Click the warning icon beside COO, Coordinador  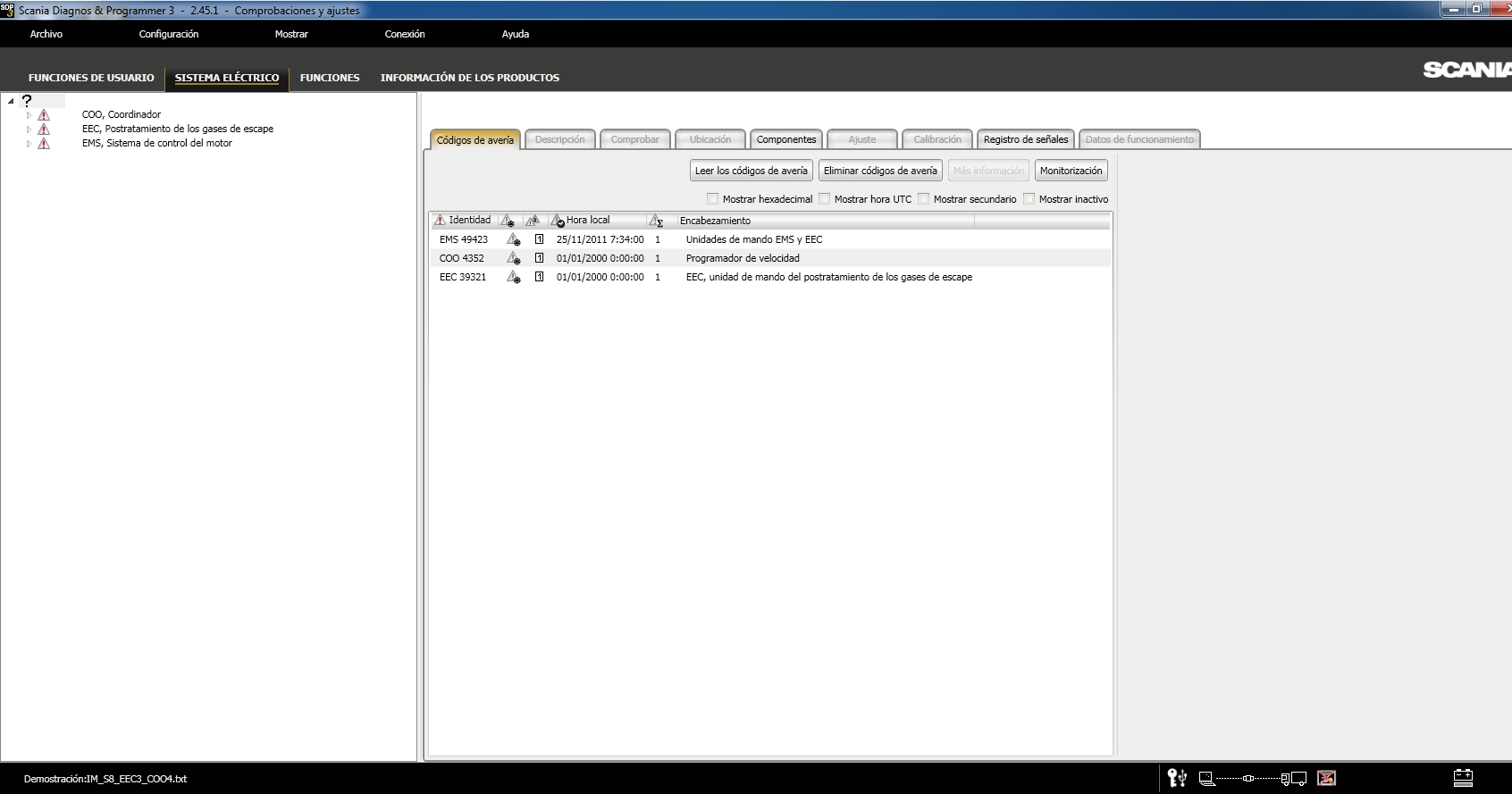click(44, 115)
